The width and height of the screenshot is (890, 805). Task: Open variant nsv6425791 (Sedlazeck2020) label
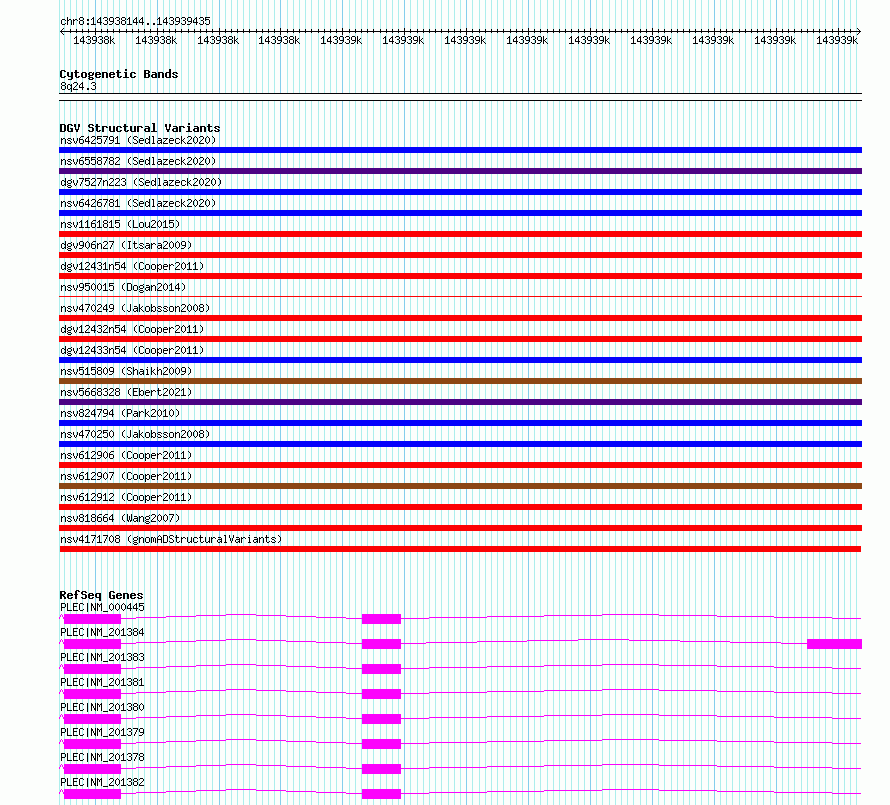(x=138, y=140)
